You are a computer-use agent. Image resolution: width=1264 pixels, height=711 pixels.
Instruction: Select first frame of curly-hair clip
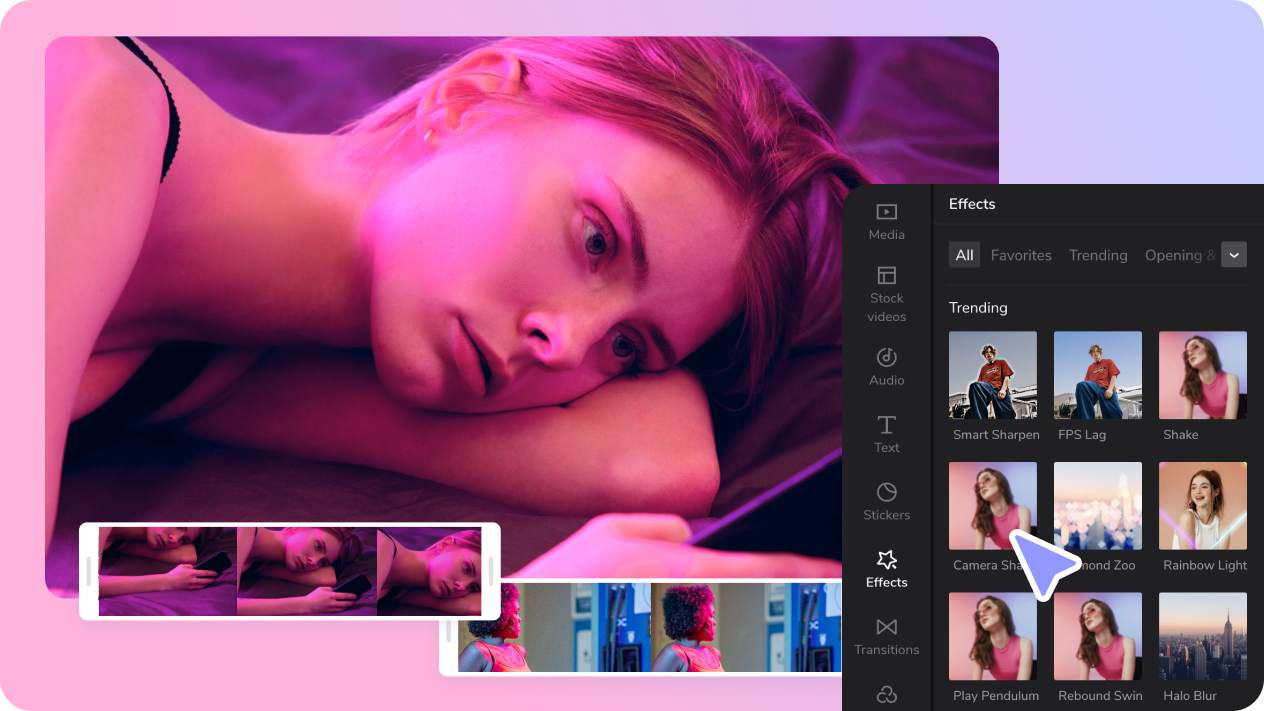(555, 628)
